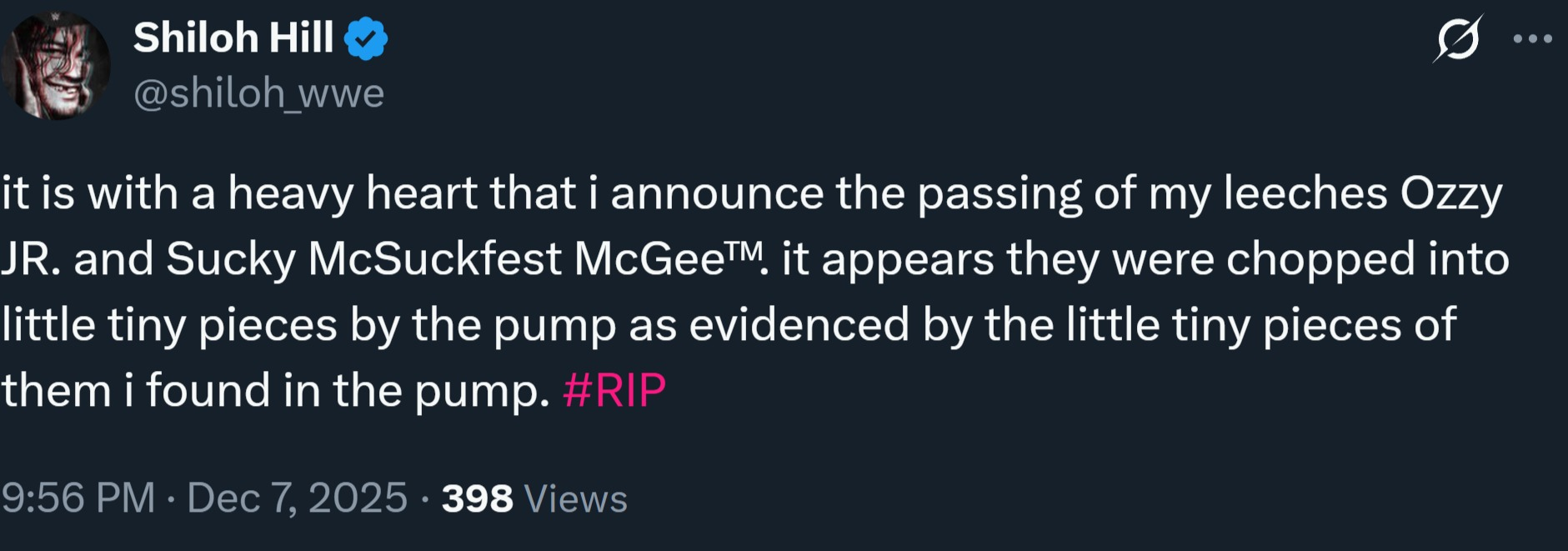Click the blue verified checkmark badge
Screen dimensions: 1568x551
pos(366,39)
